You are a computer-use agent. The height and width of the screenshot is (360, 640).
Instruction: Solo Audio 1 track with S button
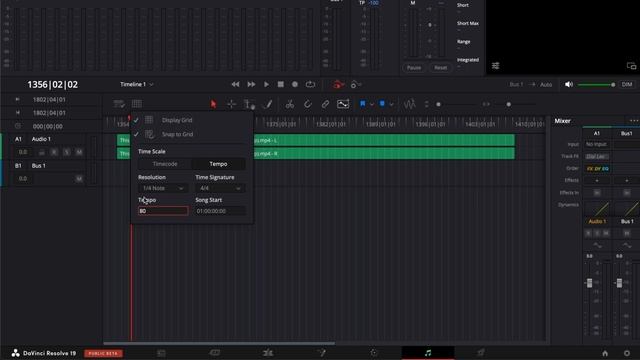click(x=67, y=152)
